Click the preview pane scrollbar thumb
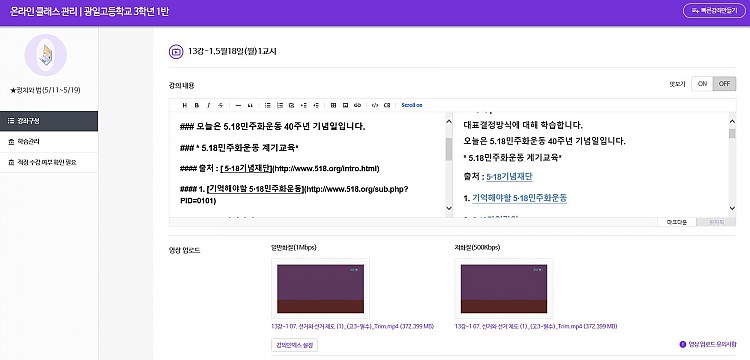This screenshot has height=360, width=750. pos(732,133)
